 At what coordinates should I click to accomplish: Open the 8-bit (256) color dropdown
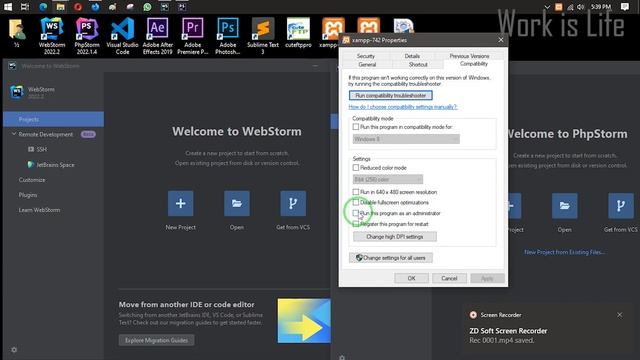click(x=388, y=179)
